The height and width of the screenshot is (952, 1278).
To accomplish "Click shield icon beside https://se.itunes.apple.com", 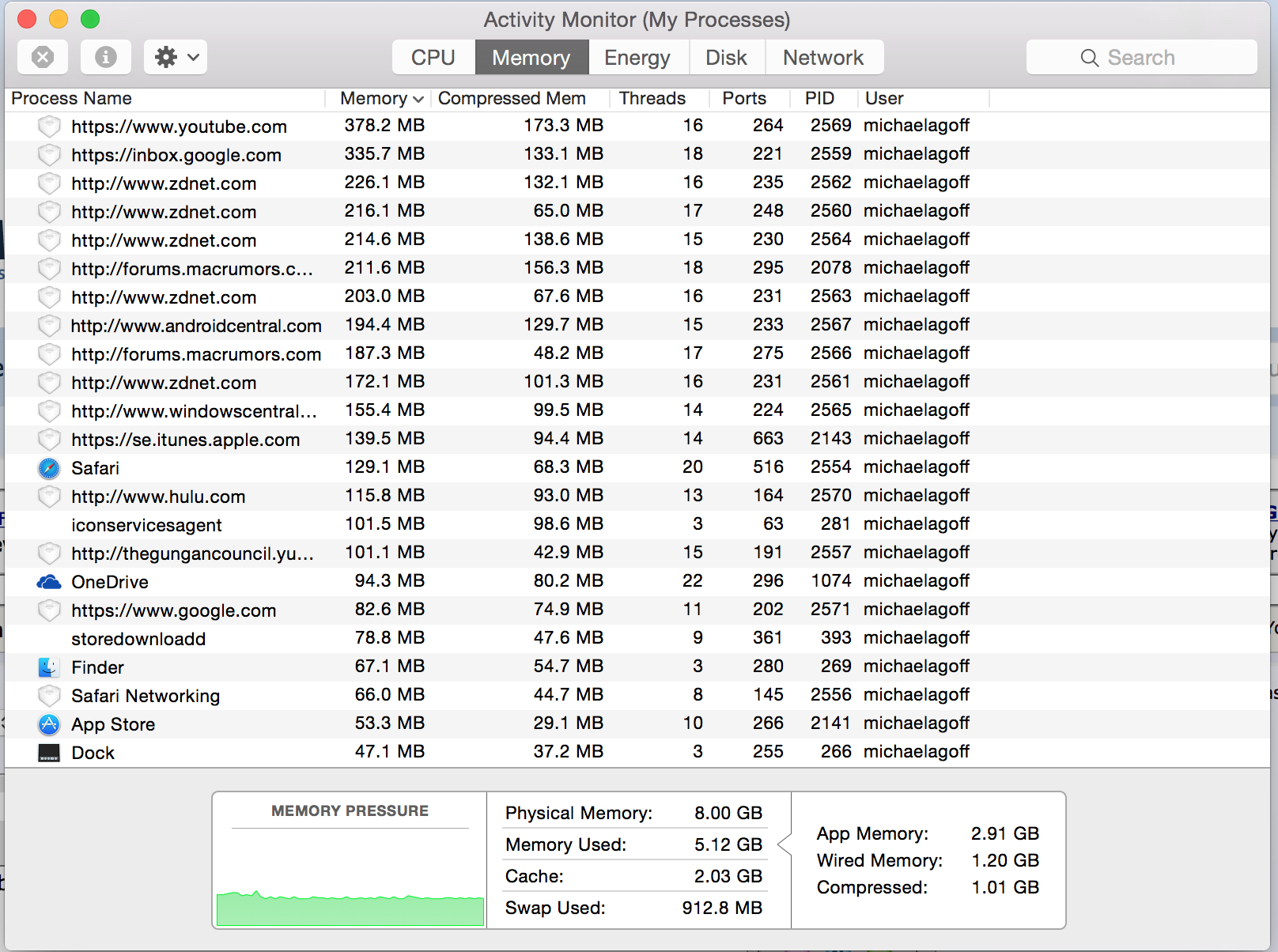I will pyautogui.click(x=49, y=440).
